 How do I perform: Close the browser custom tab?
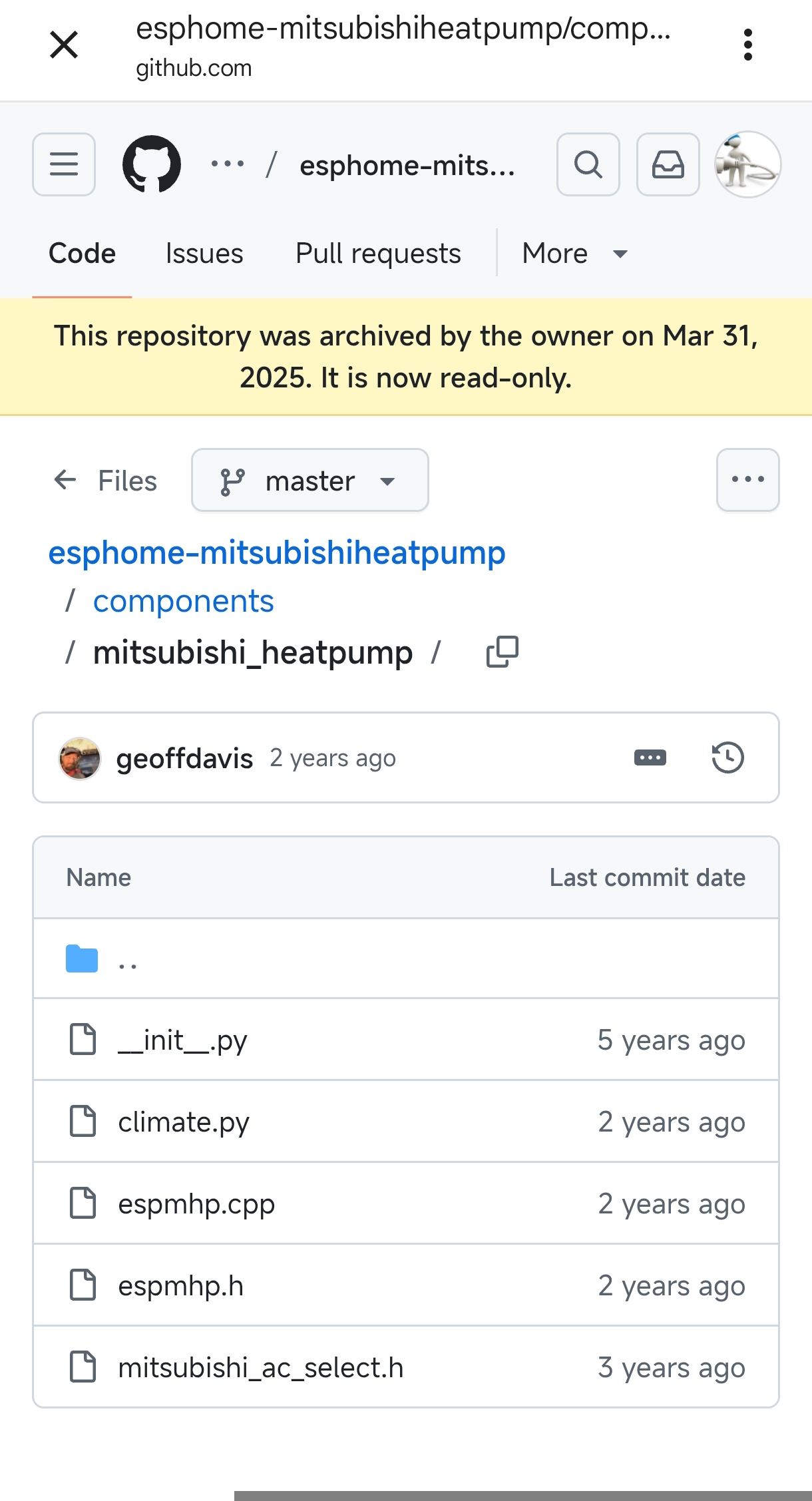(64, 45)
